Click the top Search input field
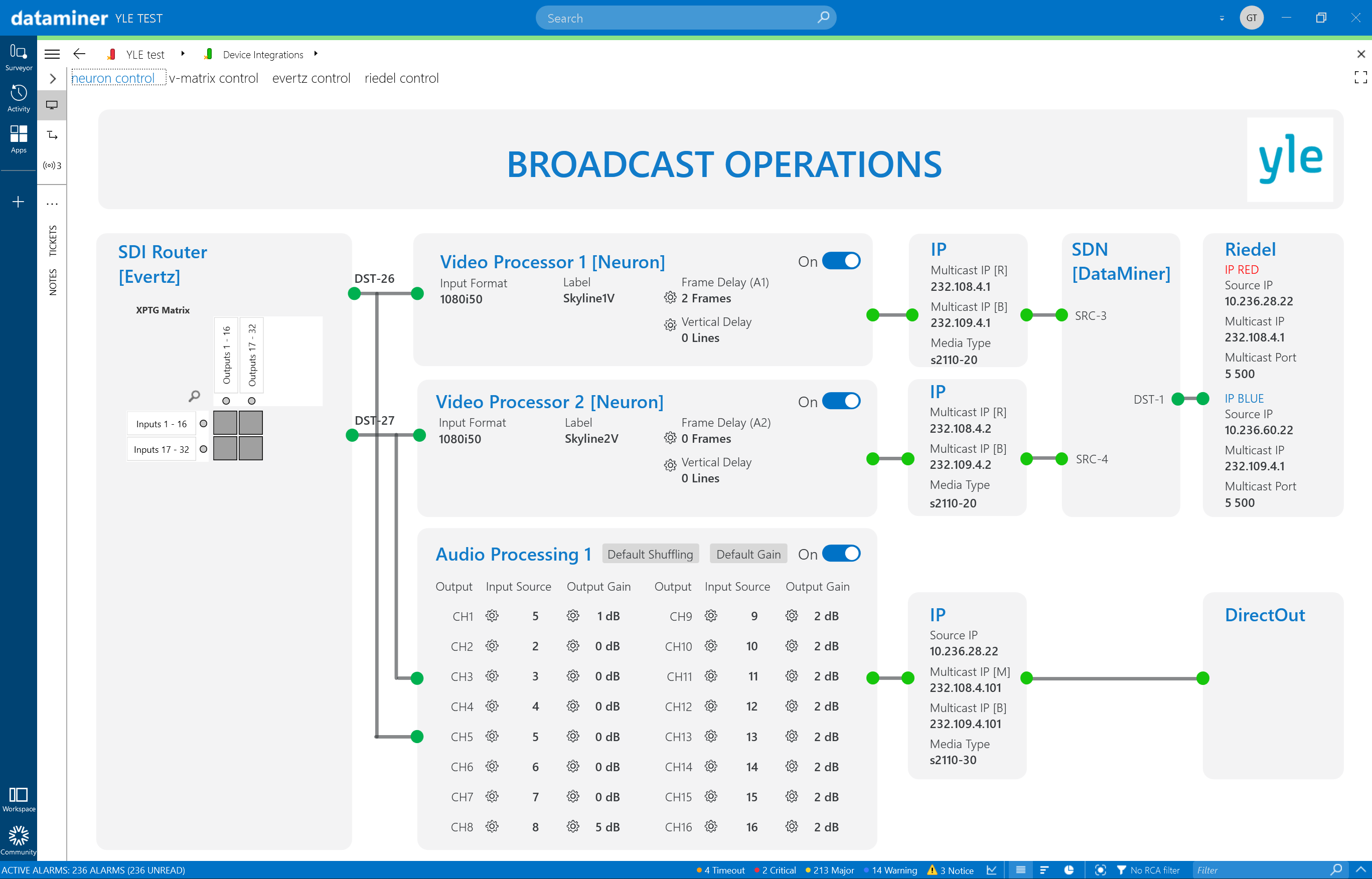Viewport: 1372px width, 879px height. coord(686,18)
